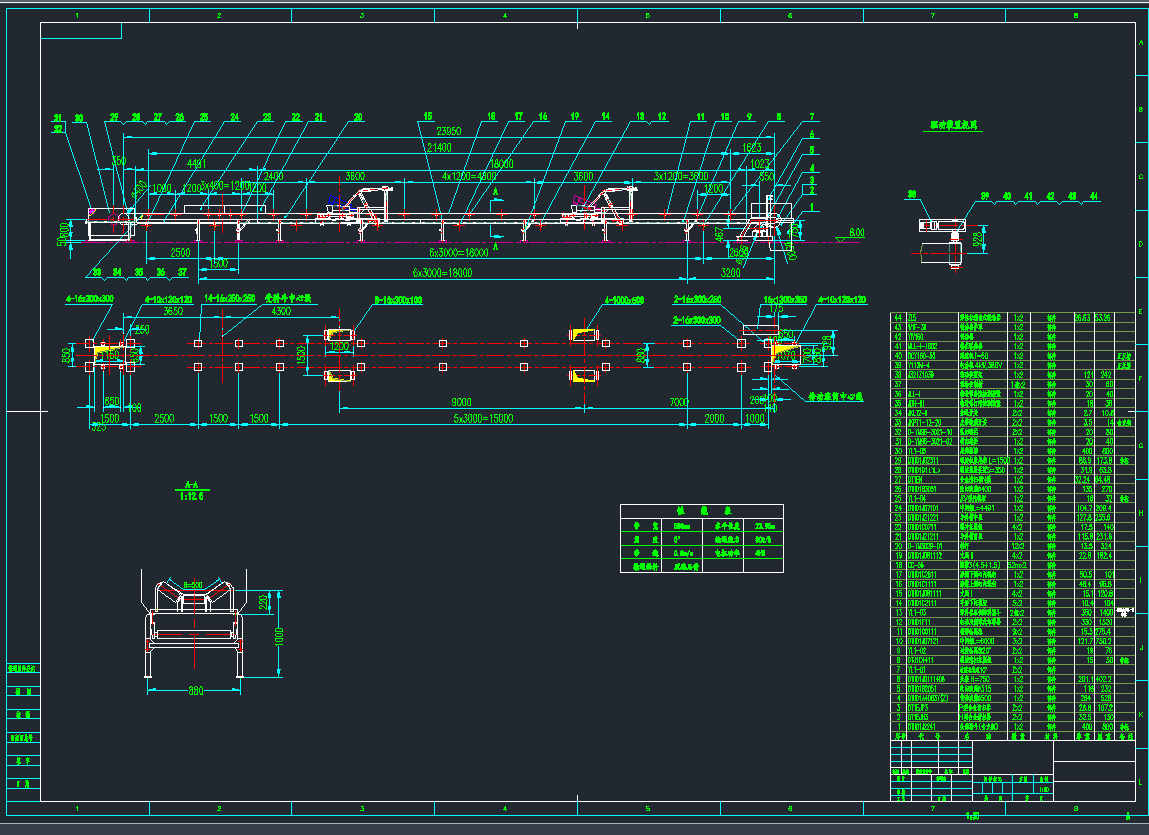This screenshot has width=1149, height=835.
Task: Select the CC-56 code in parts row 18
Action: click(x=916, y=566)
